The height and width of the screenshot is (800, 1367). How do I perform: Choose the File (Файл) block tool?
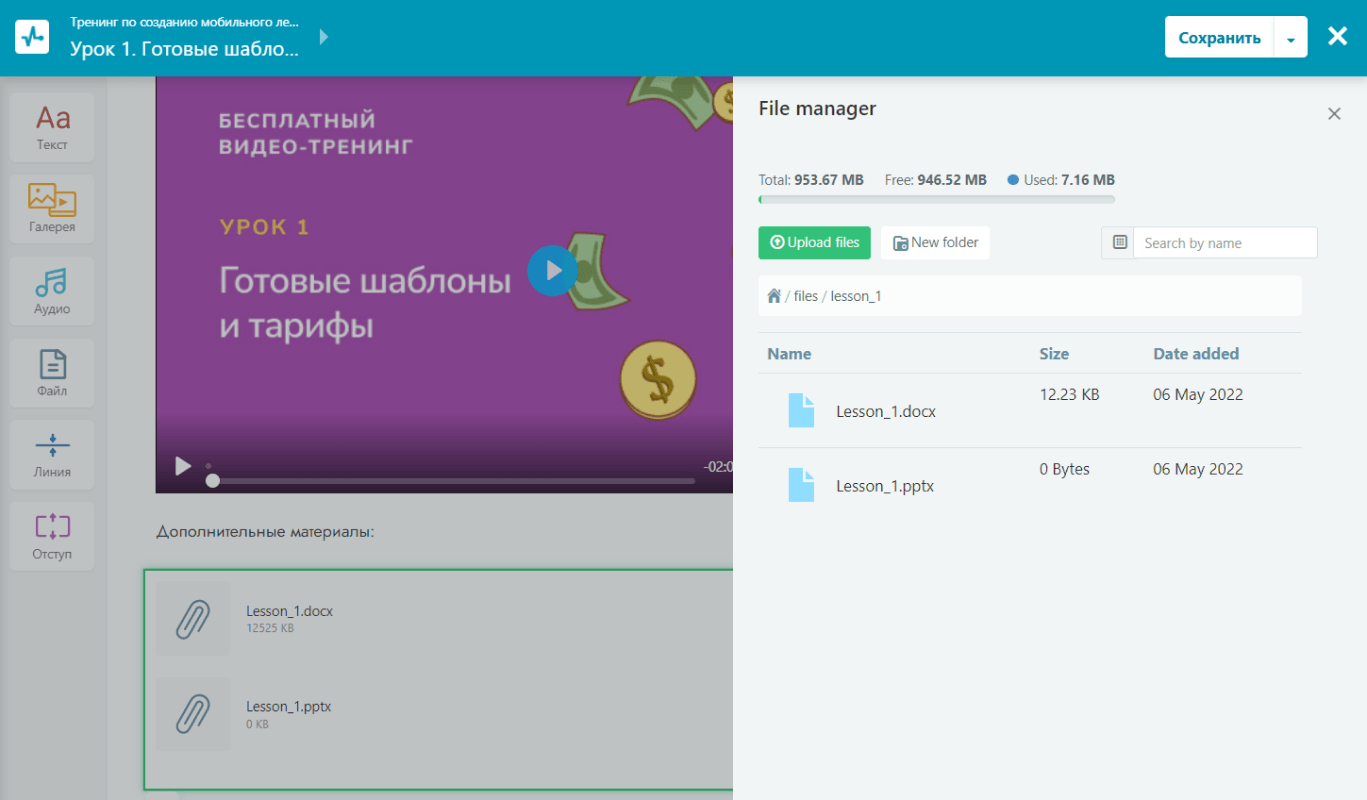52,373
